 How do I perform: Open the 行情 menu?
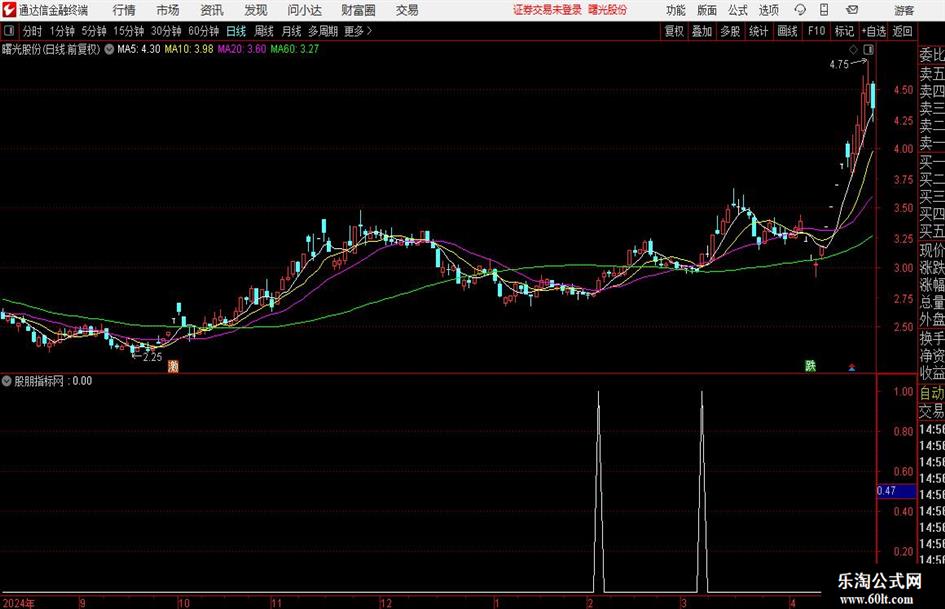point(124,10)
